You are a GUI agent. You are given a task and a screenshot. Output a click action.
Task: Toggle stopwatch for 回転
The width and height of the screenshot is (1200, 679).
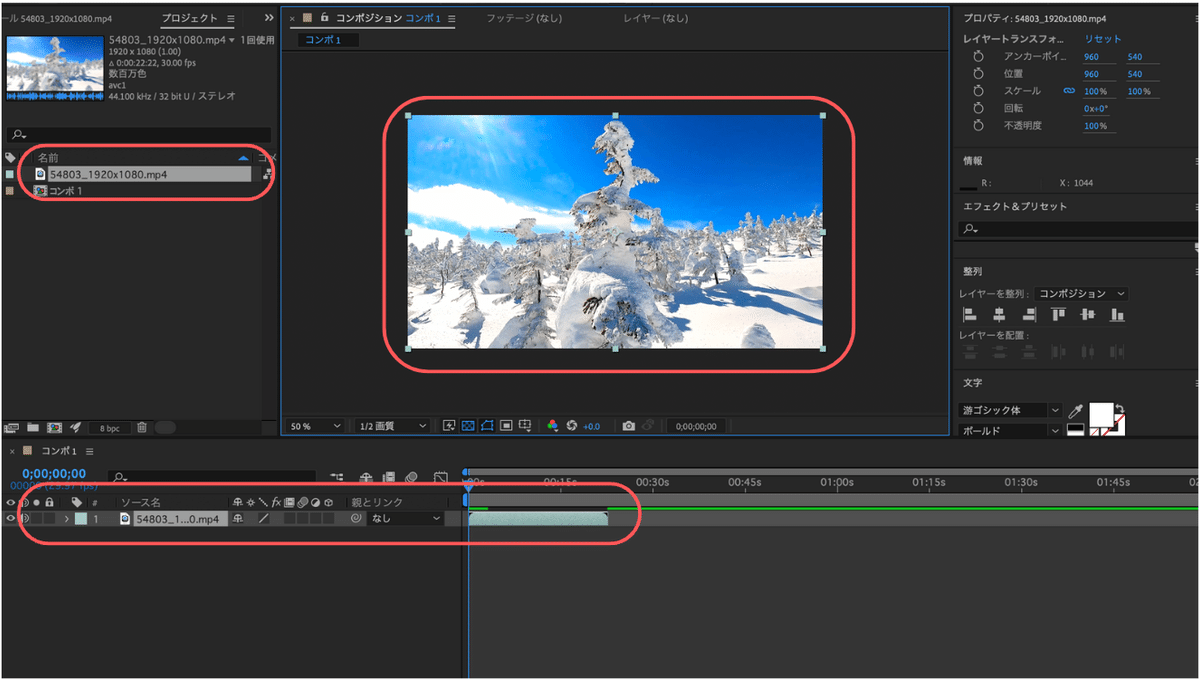pos(979,108)
